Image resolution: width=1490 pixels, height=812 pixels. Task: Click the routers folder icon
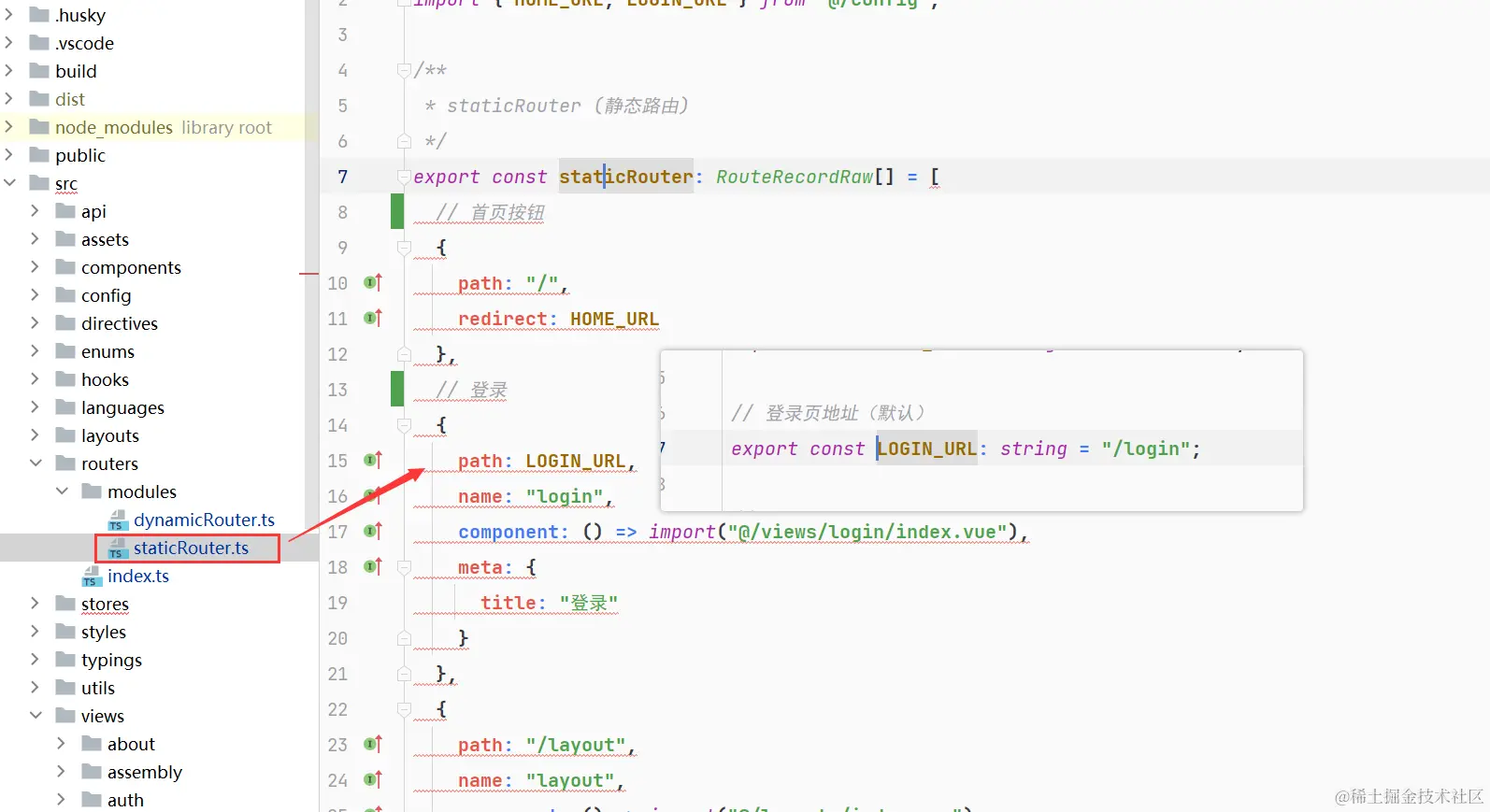(65, 463)
